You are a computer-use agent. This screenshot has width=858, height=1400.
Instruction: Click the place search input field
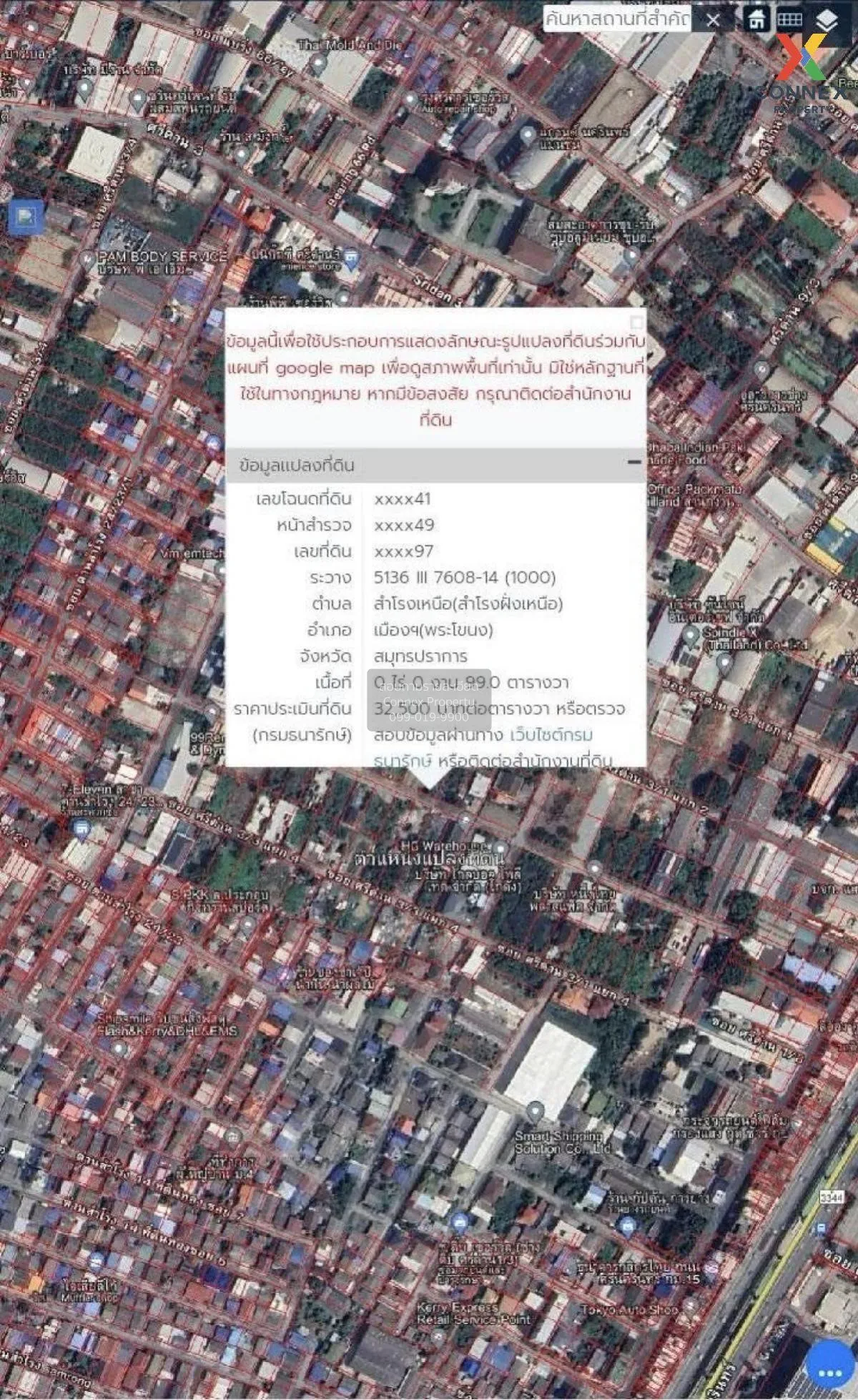click(x=616, y=19)
